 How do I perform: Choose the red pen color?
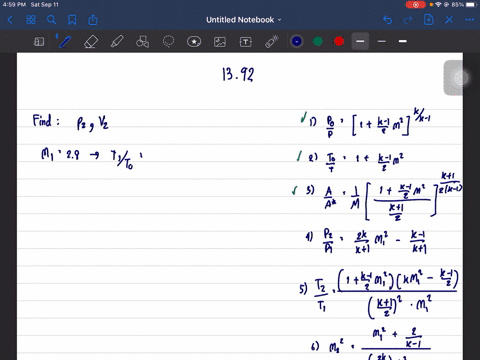pos(339,41)
